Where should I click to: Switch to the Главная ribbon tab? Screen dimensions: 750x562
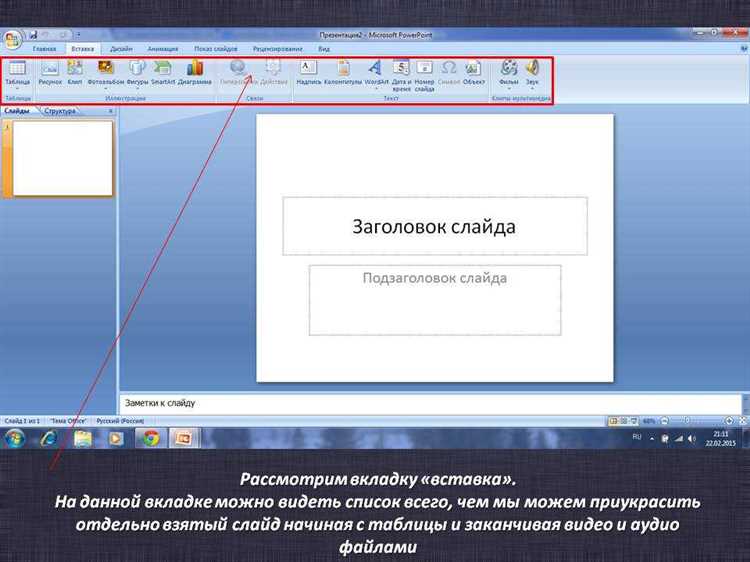pyautogui.click(x=44, y=49)
